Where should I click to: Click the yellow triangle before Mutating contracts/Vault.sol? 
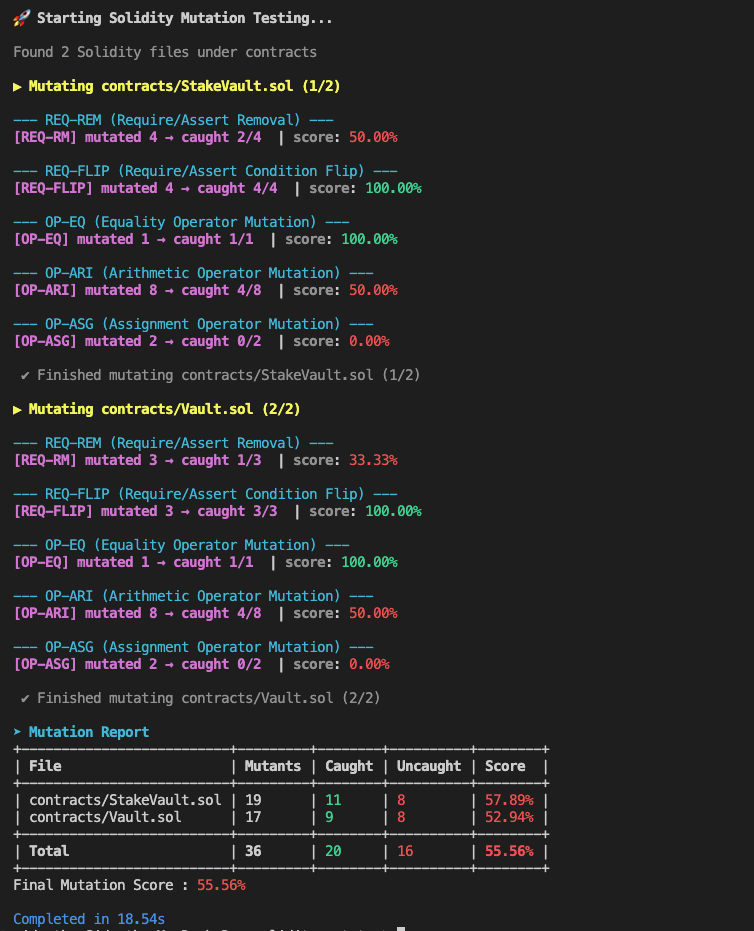coord(17,410)
